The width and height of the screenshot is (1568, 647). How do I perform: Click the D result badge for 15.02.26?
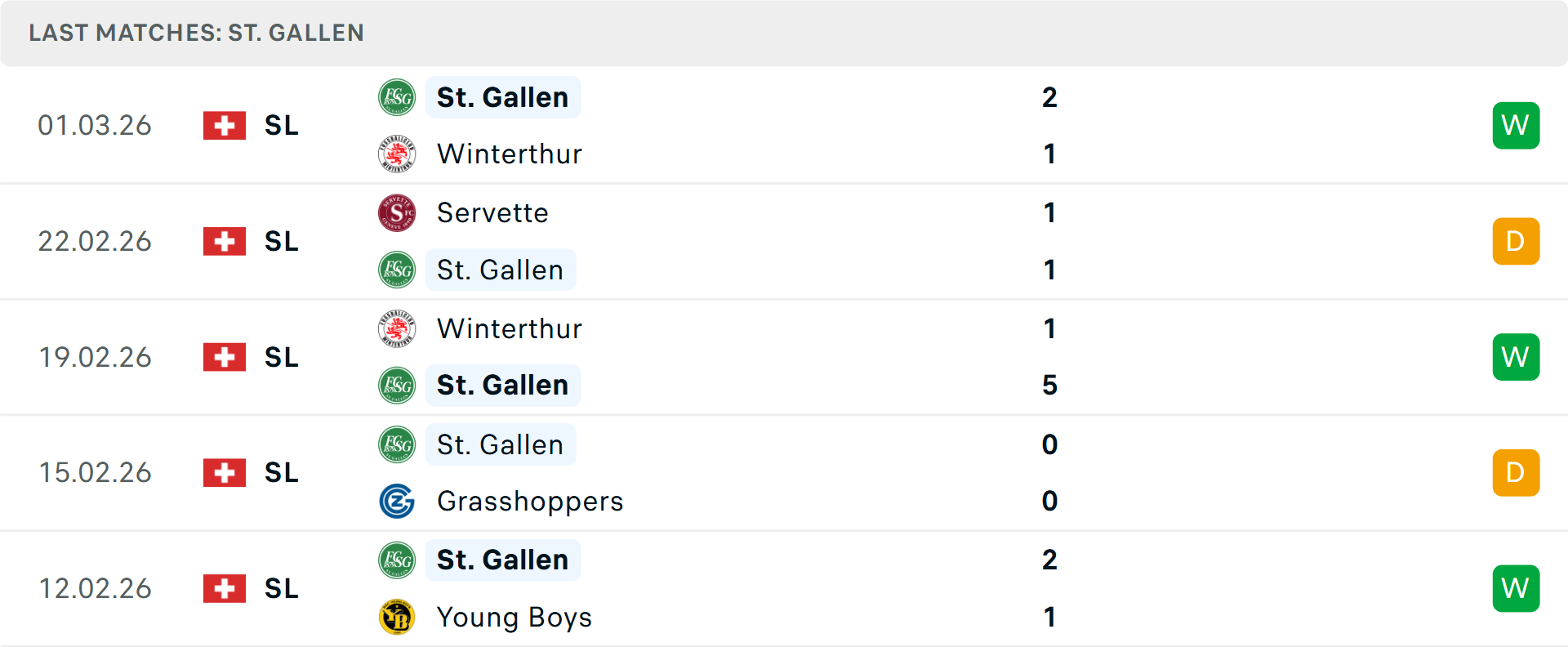[x=1516, y=472]
